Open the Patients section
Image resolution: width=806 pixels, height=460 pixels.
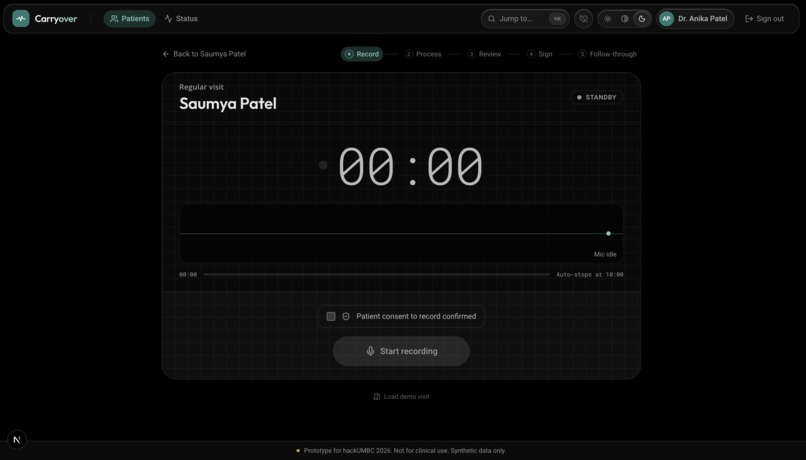coord(130,19)
